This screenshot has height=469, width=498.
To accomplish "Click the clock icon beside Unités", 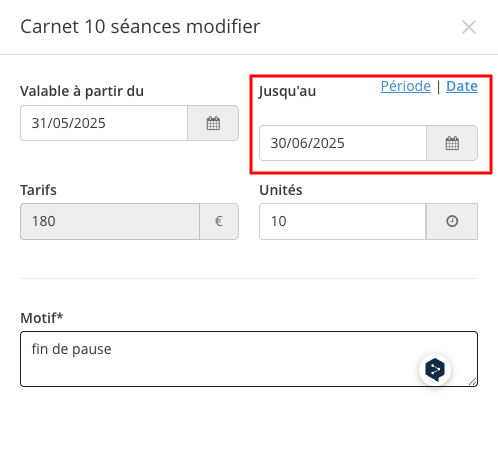I will [x=452, y=221].
